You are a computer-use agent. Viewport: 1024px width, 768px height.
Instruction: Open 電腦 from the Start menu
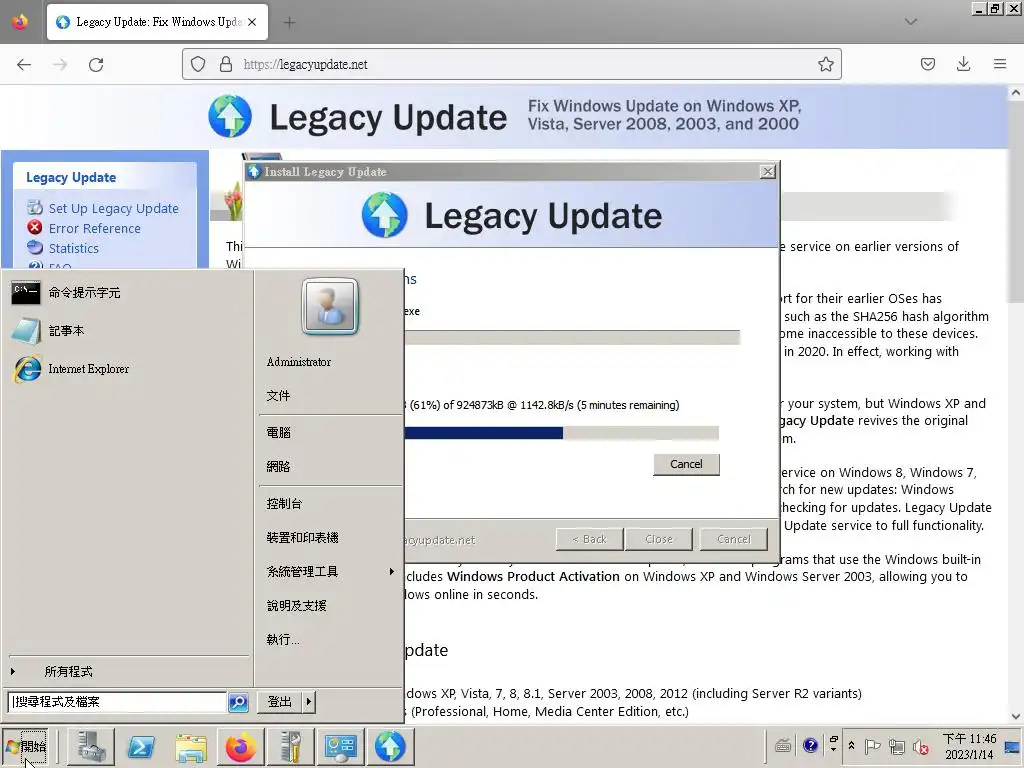278,432
